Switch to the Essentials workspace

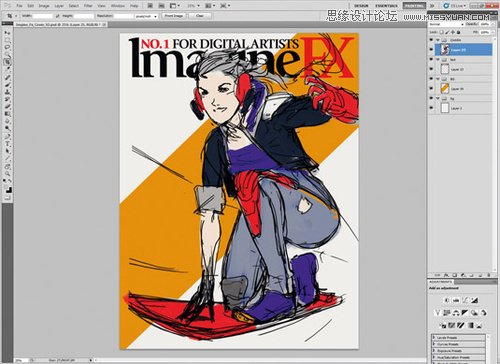386,6
